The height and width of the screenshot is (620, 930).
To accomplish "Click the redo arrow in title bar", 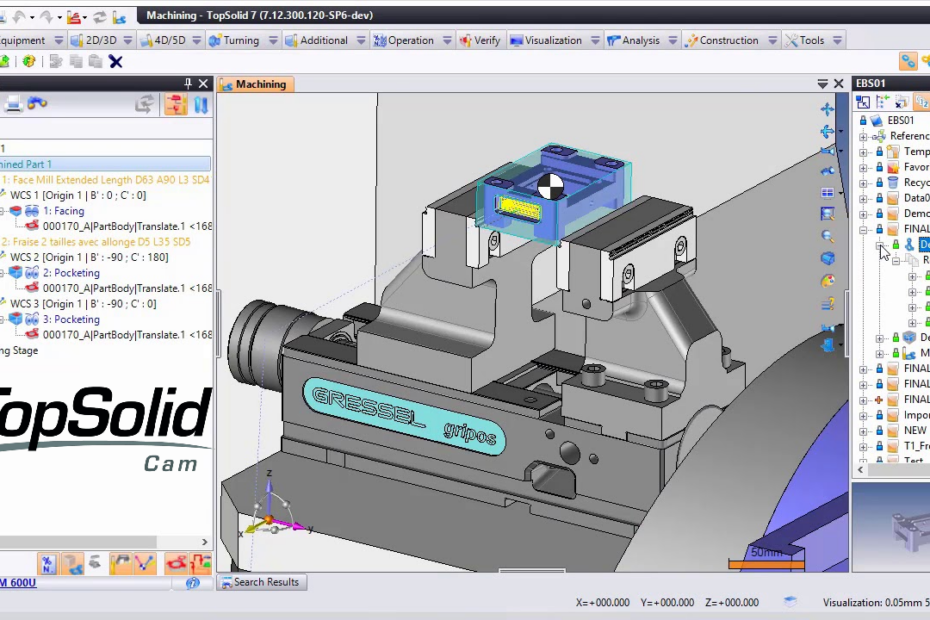I will tap(46, 16).
